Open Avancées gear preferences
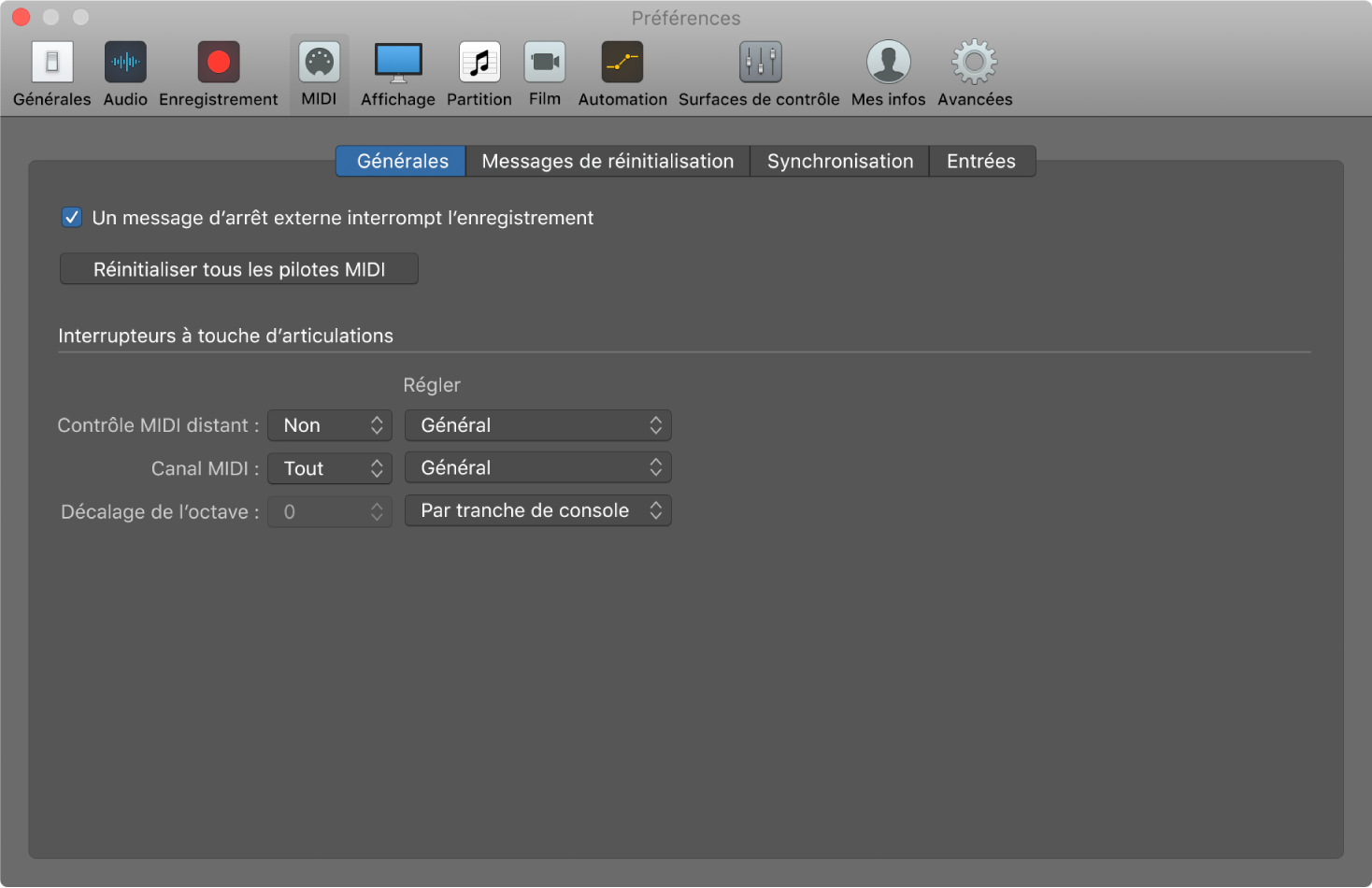1372x888 pixels. (975, 64)
